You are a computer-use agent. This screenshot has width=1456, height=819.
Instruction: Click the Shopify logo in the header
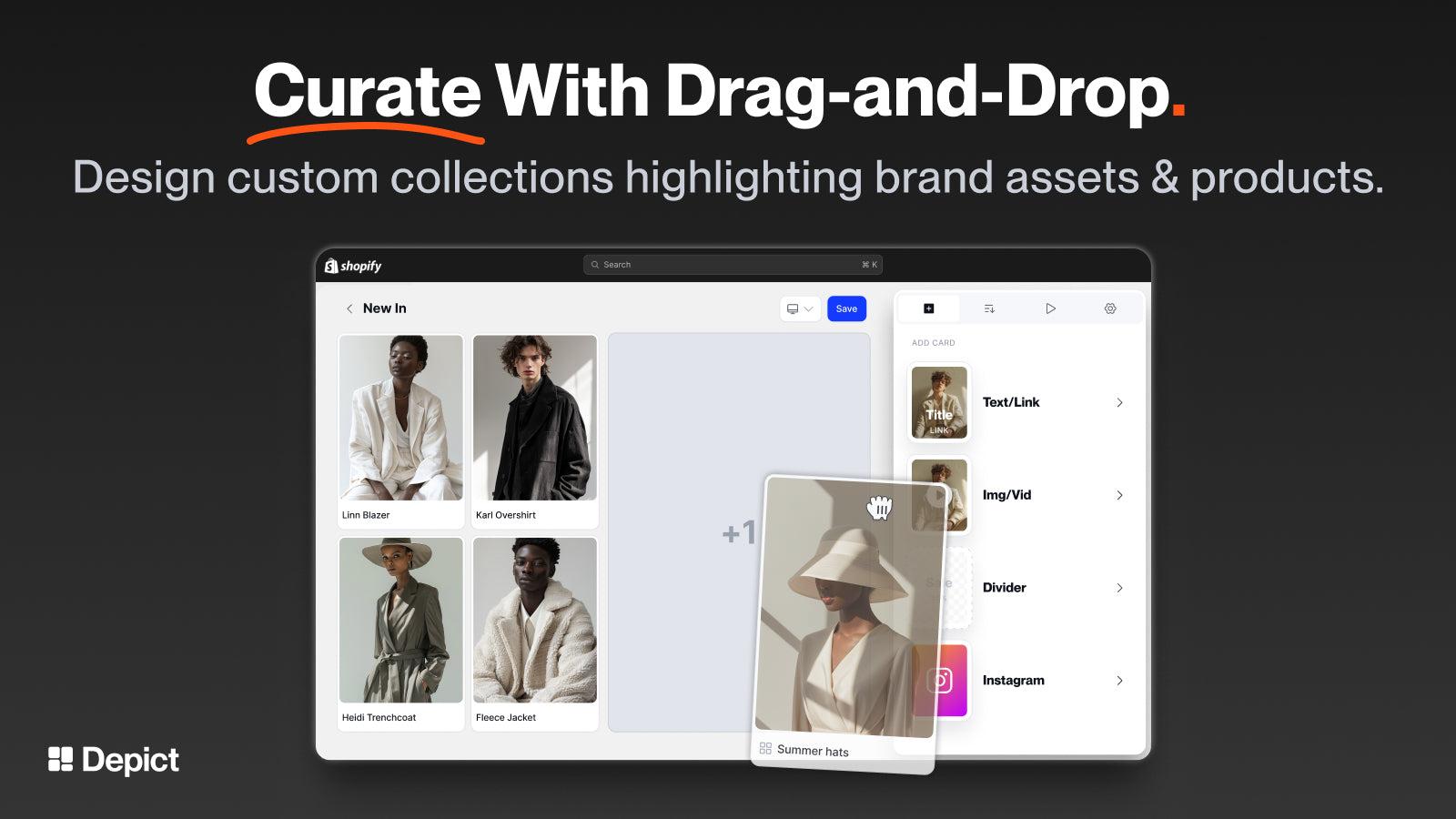(x=355, y=264)
